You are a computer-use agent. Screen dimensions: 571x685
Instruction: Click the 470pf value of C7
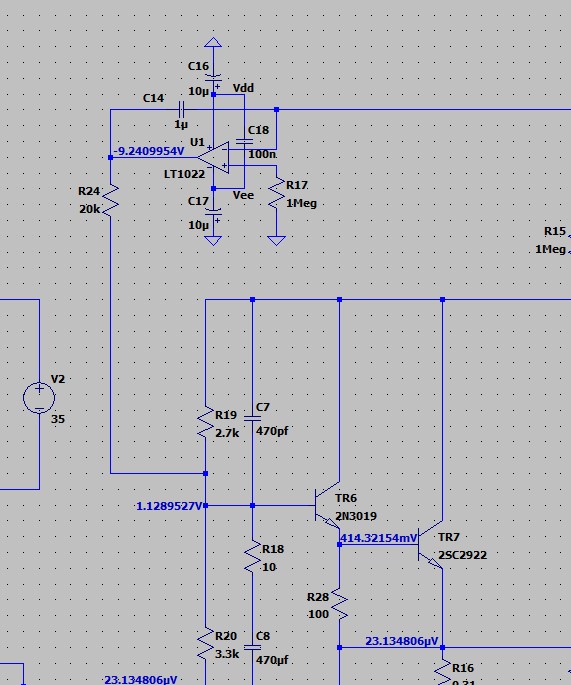[272, 431]
